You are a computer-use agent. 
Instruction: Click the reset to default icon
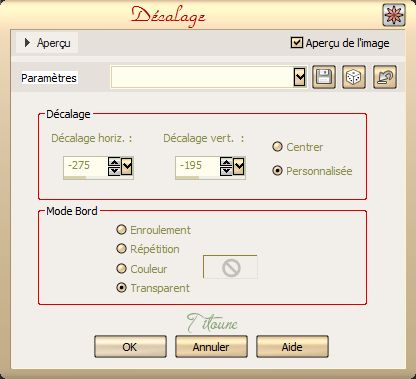coord(385,77)
